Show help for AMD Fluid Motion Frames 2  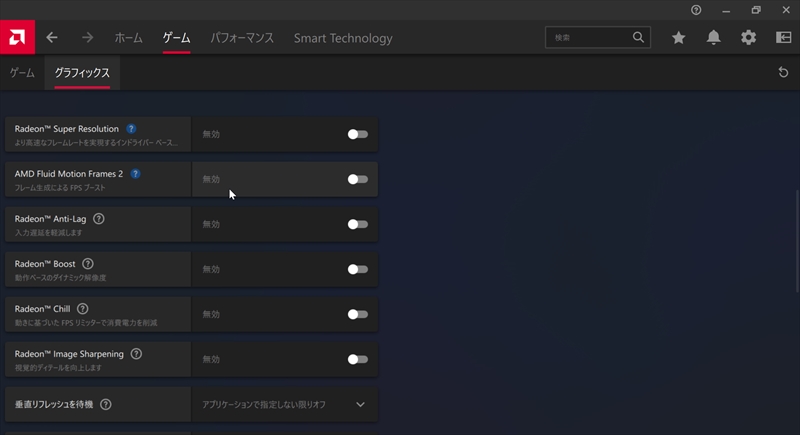point(135,174)
